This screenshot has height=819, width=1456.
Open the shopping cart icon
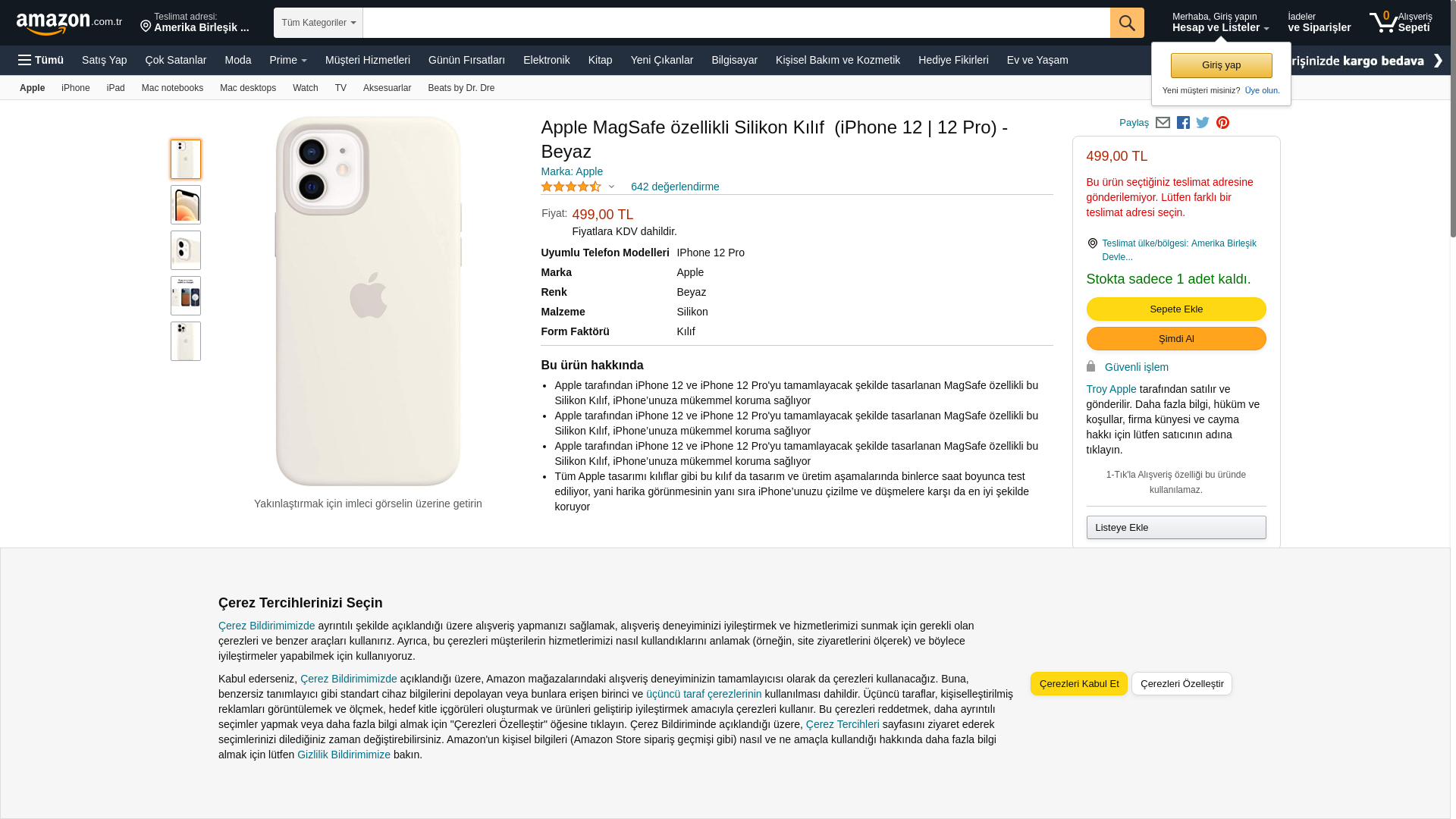pyautogui.click(x=1384, y=23)
